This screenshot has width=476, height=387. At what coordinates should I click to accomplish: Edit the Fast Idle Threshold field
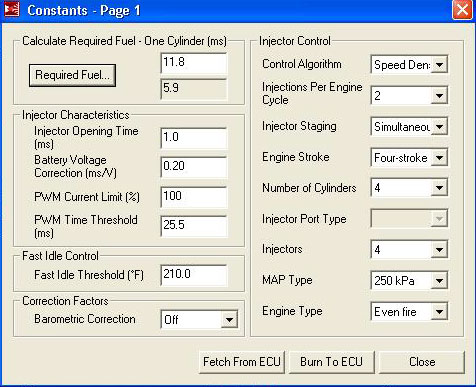pos(194,275)
